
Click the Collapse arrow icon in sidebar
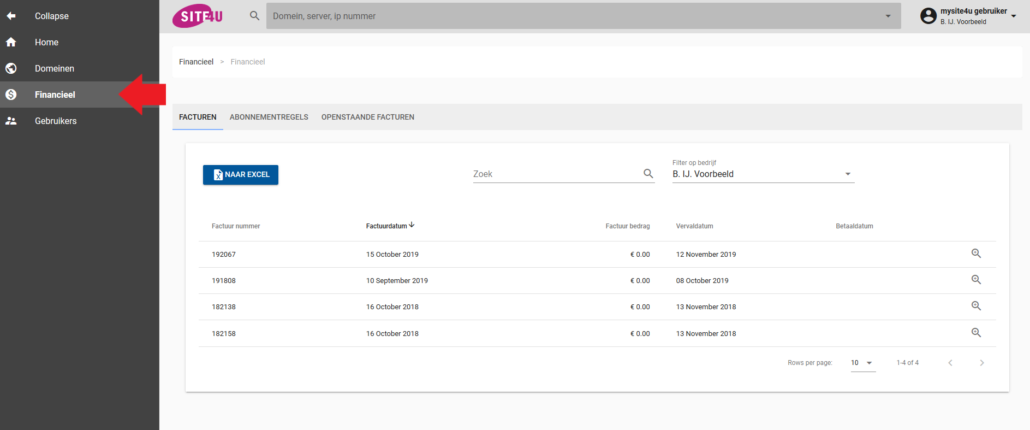click(11, 16)
